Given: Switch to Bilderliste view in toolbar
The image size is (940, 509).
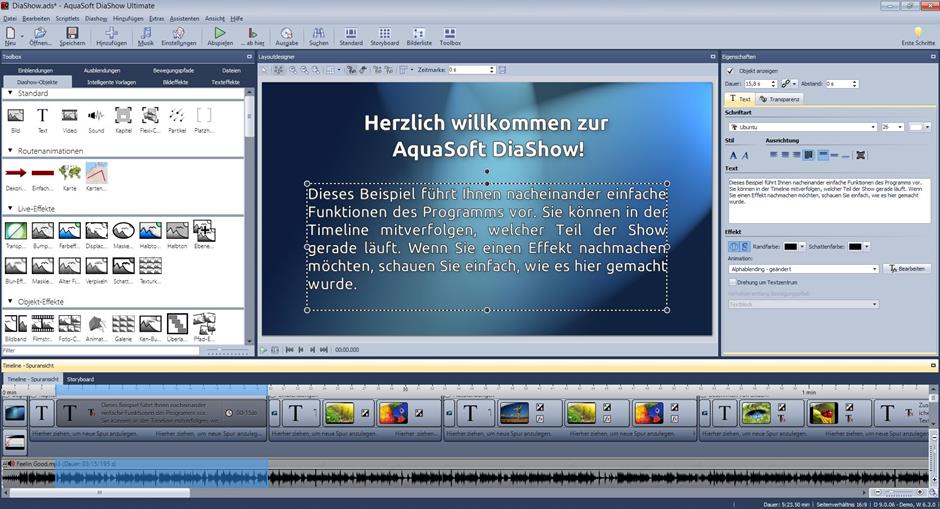Looking at the screenshot, I should [419, 36].
